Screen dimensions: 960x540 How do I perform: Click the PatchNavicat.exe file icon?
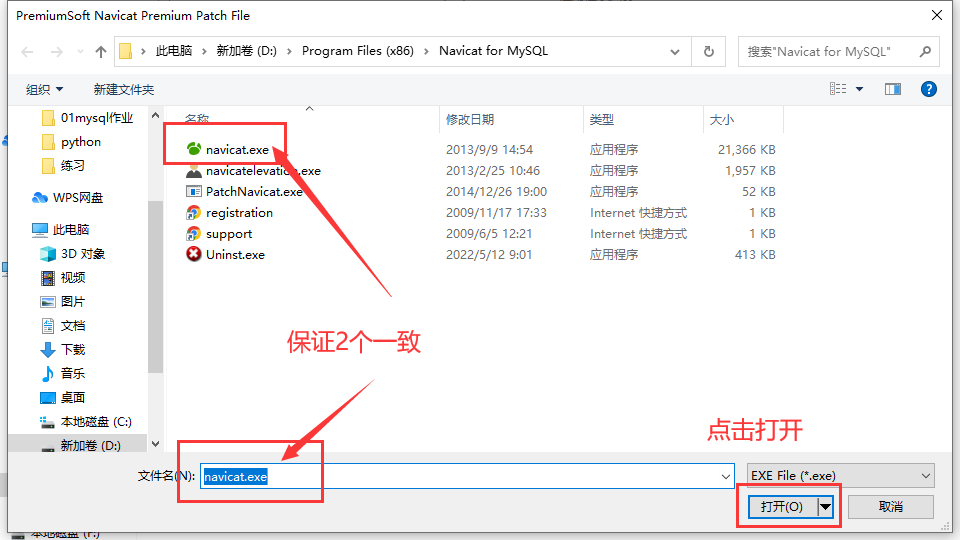coord(193,192)
